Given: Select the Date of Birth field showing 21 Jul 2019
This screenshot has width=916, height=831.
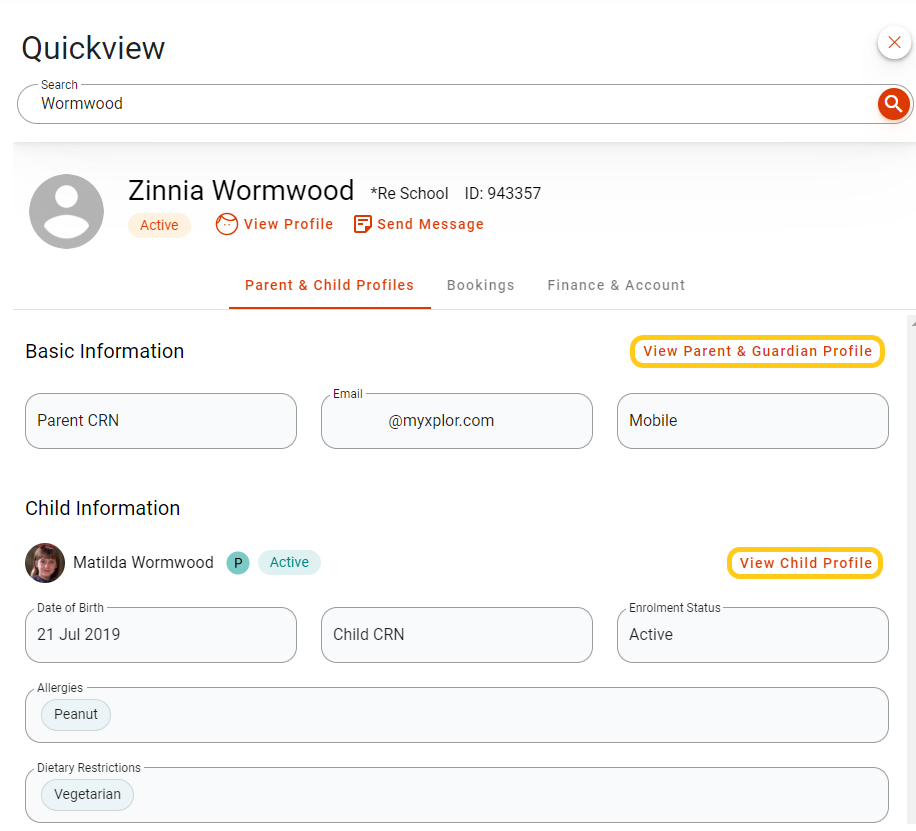Looking at the screenshot, I should (160, 635).
